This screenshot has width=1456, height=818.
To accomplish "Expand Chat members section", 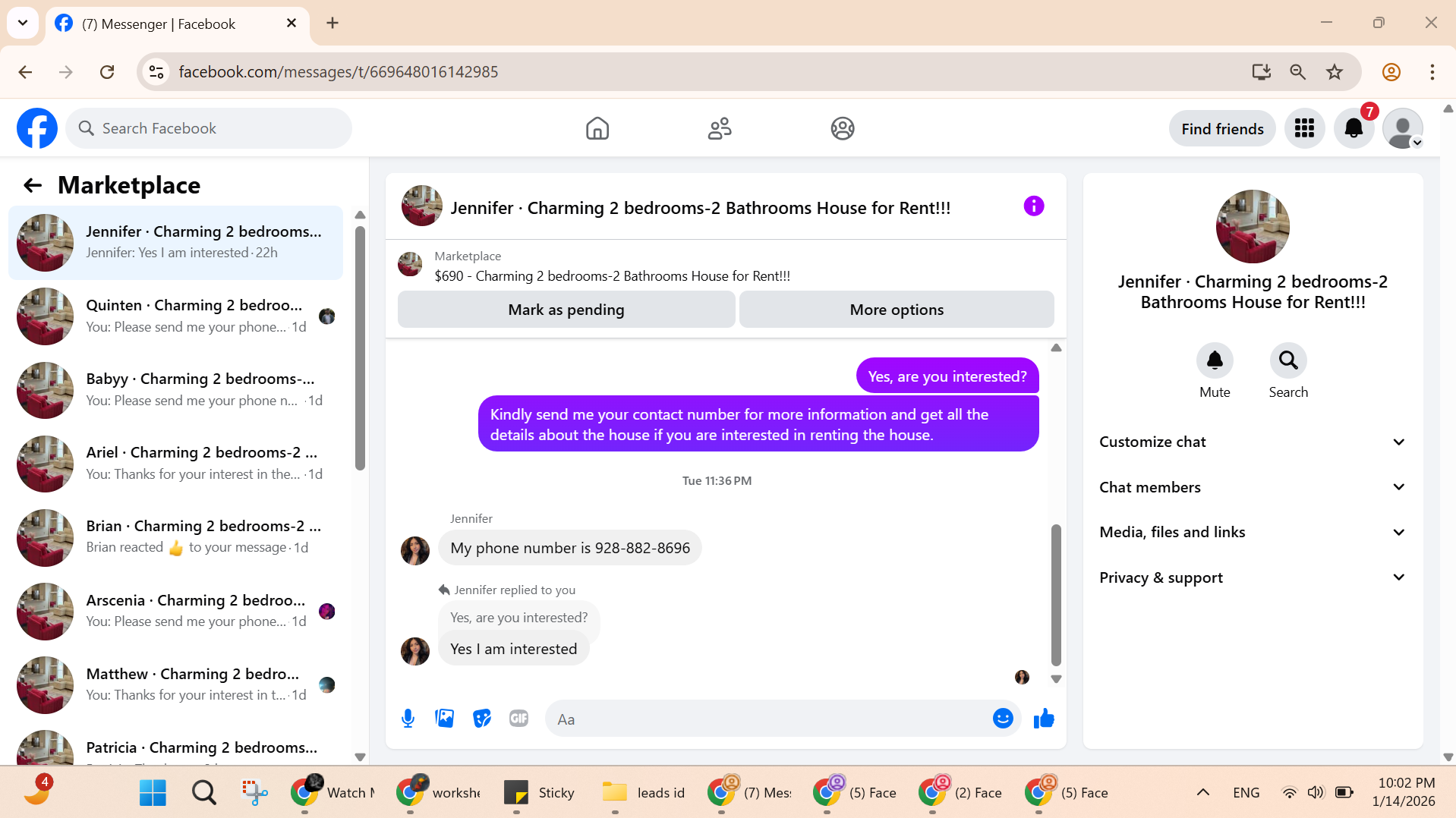I will [1253, 487].
